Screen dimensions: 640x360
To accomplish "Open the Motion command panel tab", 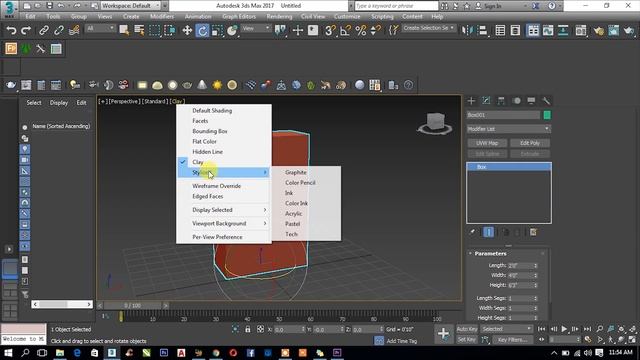I will click(516, 101).
